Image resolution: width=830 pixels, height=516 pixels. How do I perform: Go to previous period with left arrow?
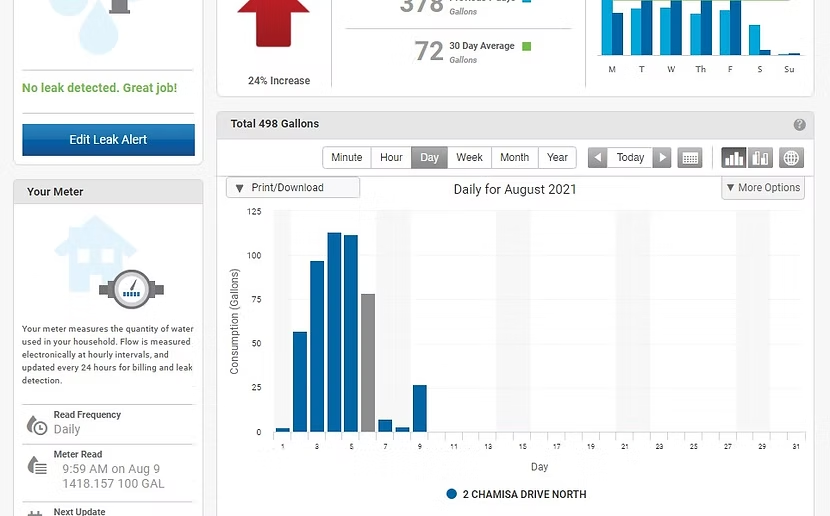(x=598, y=158)
